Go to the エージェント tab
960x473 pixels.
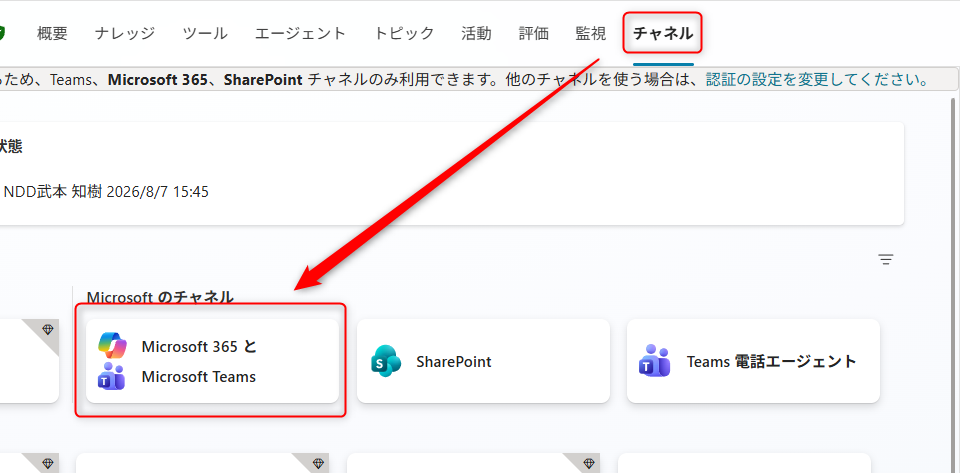coord(301,34)
